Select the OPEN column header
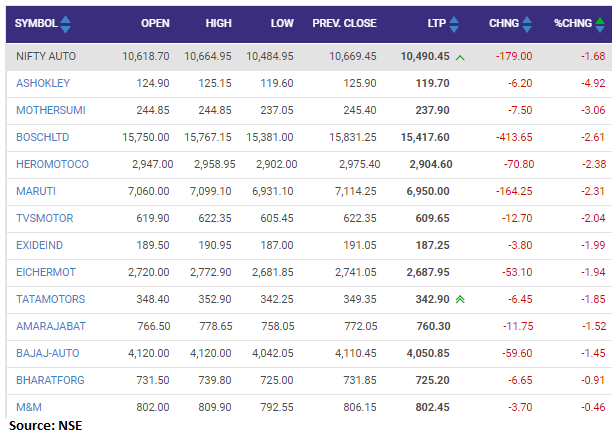612x439 pixels. pyautogui.click(x=155, y=23)
